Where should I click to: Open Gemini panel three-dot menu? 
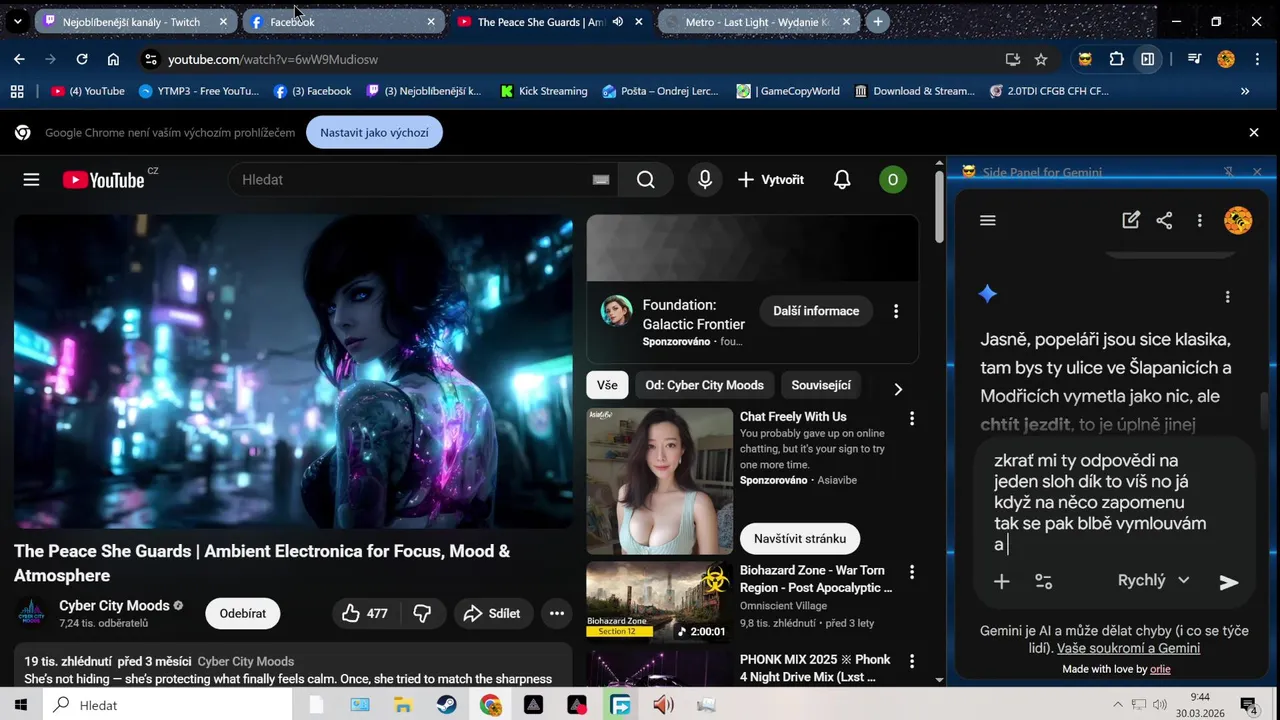(1199, 221)
